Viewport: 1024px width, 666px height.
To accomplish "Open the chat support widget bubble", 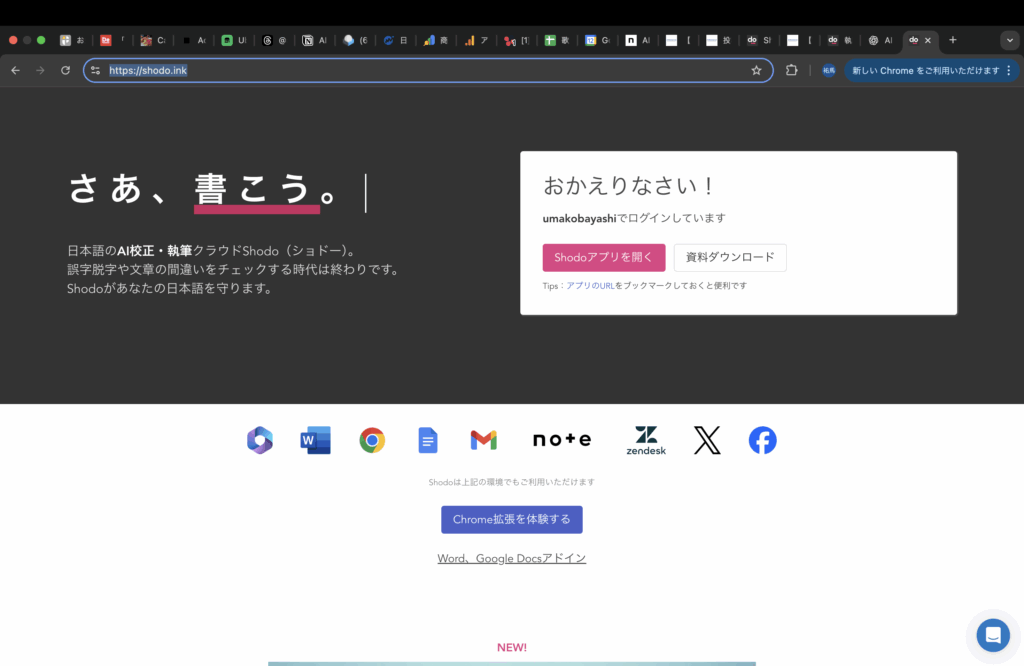I will [993, 635].
